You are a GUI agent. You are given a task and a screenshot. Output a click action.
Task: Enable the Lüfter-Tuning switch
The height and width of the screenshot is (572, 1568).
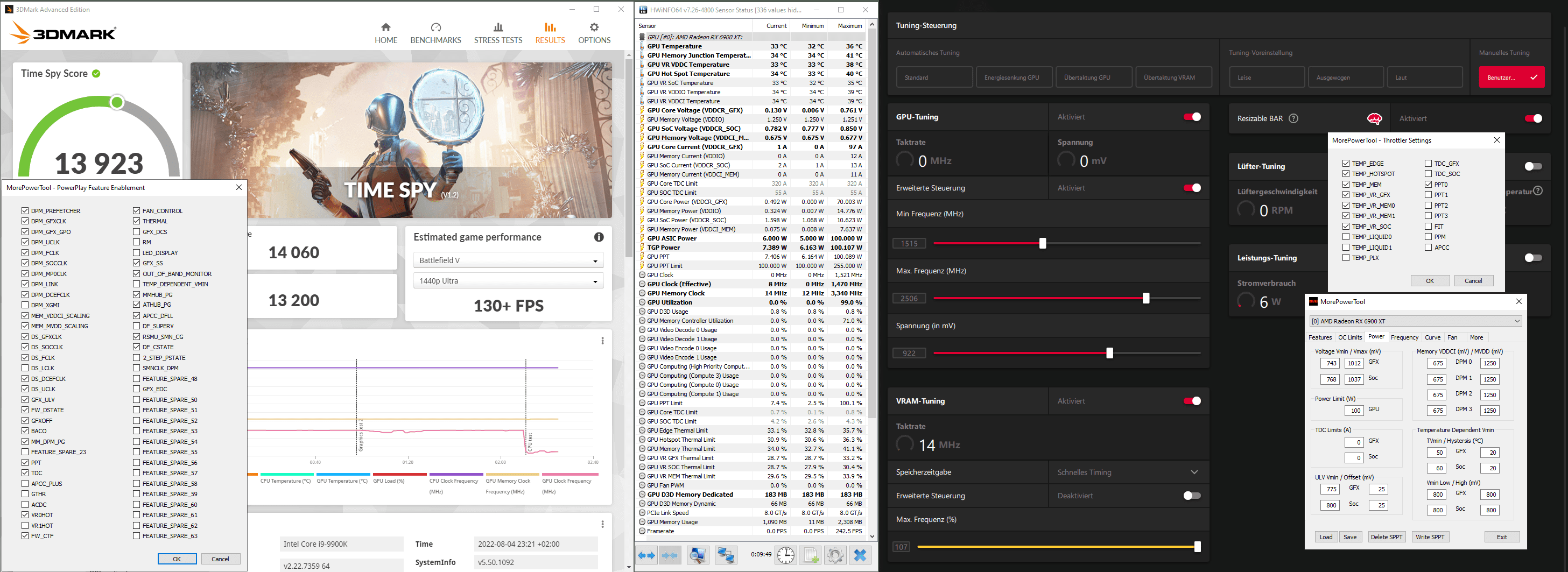1532,166
